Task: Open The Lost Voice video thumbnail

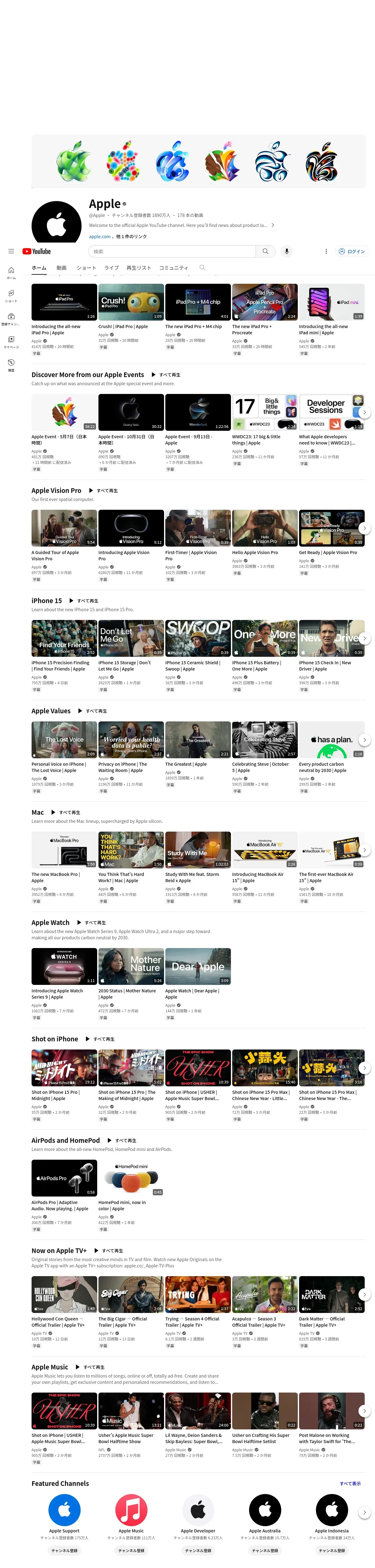Action: click(x=65, y=740)
